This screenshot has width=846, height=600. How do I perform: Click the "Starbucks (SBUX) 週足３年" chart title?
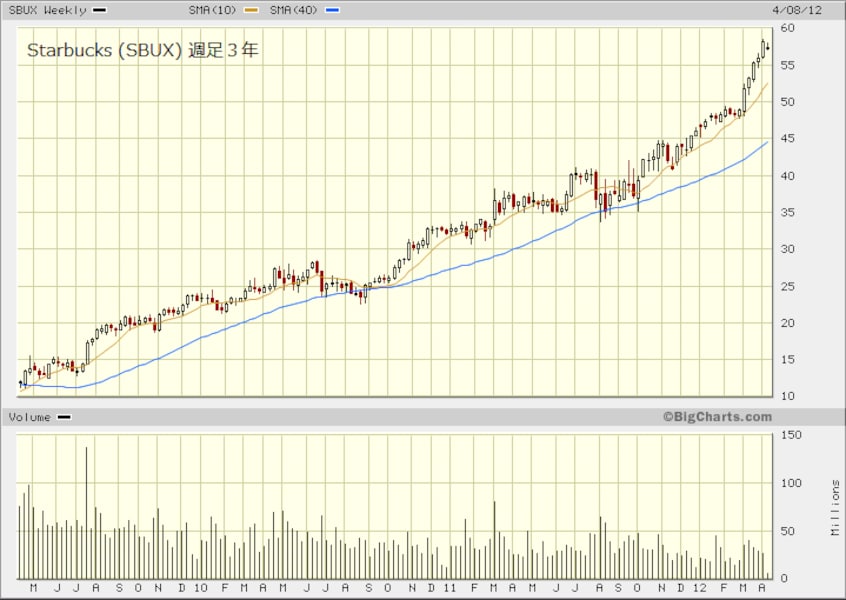(x=143, y=50)
